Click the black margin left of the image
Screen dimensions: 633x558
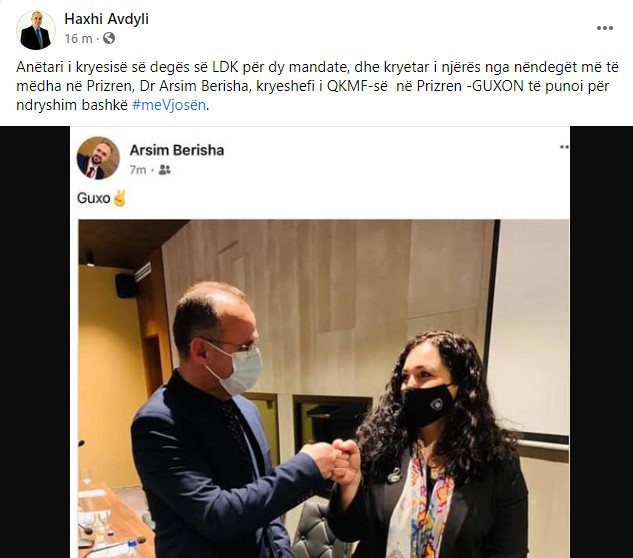[x=35, y=342]
